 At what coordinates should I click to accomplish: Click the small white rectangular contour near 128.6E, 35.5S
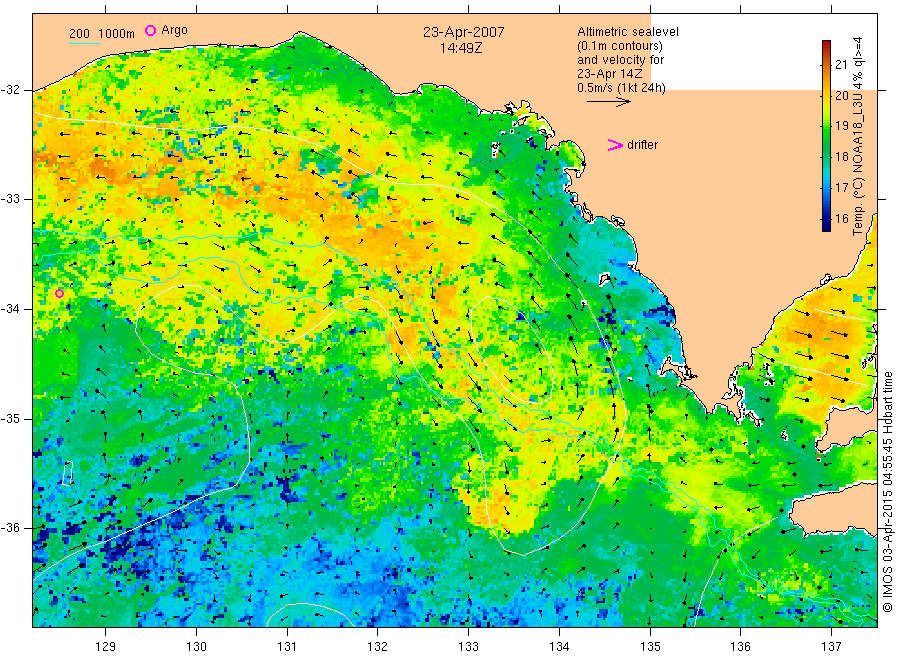[x=68, y=473]
